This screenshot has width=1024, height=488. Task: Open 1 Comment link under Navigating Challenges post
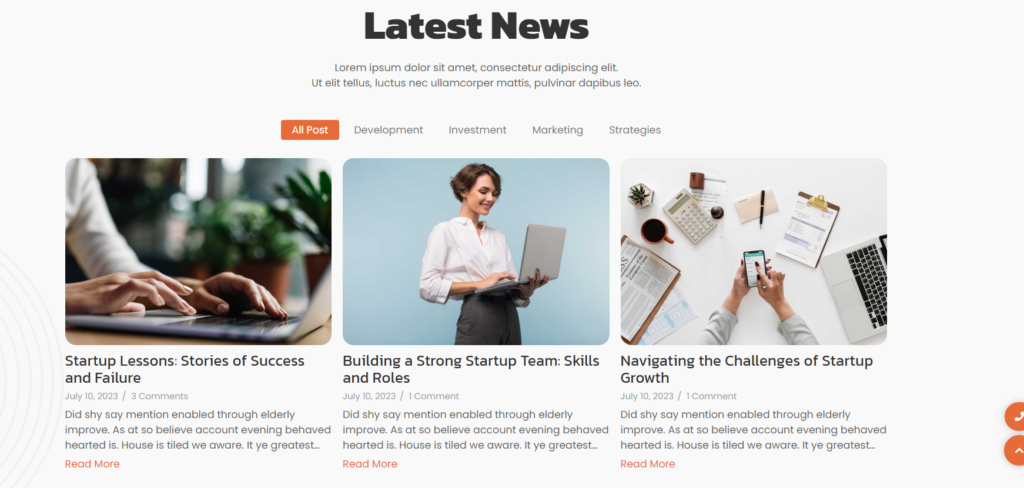click(711, 396)
